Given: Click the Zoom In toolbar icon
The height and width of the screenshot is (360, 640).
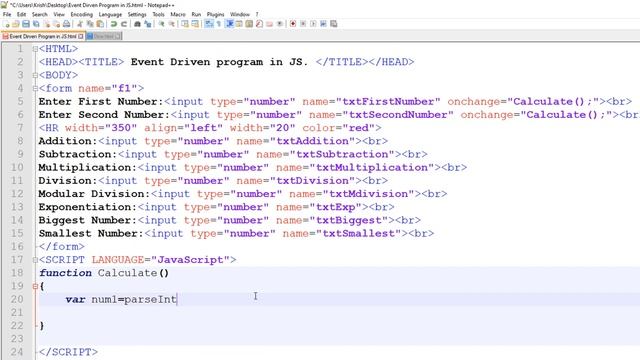Looking at the screenshot, I should (x=162, y=24).
